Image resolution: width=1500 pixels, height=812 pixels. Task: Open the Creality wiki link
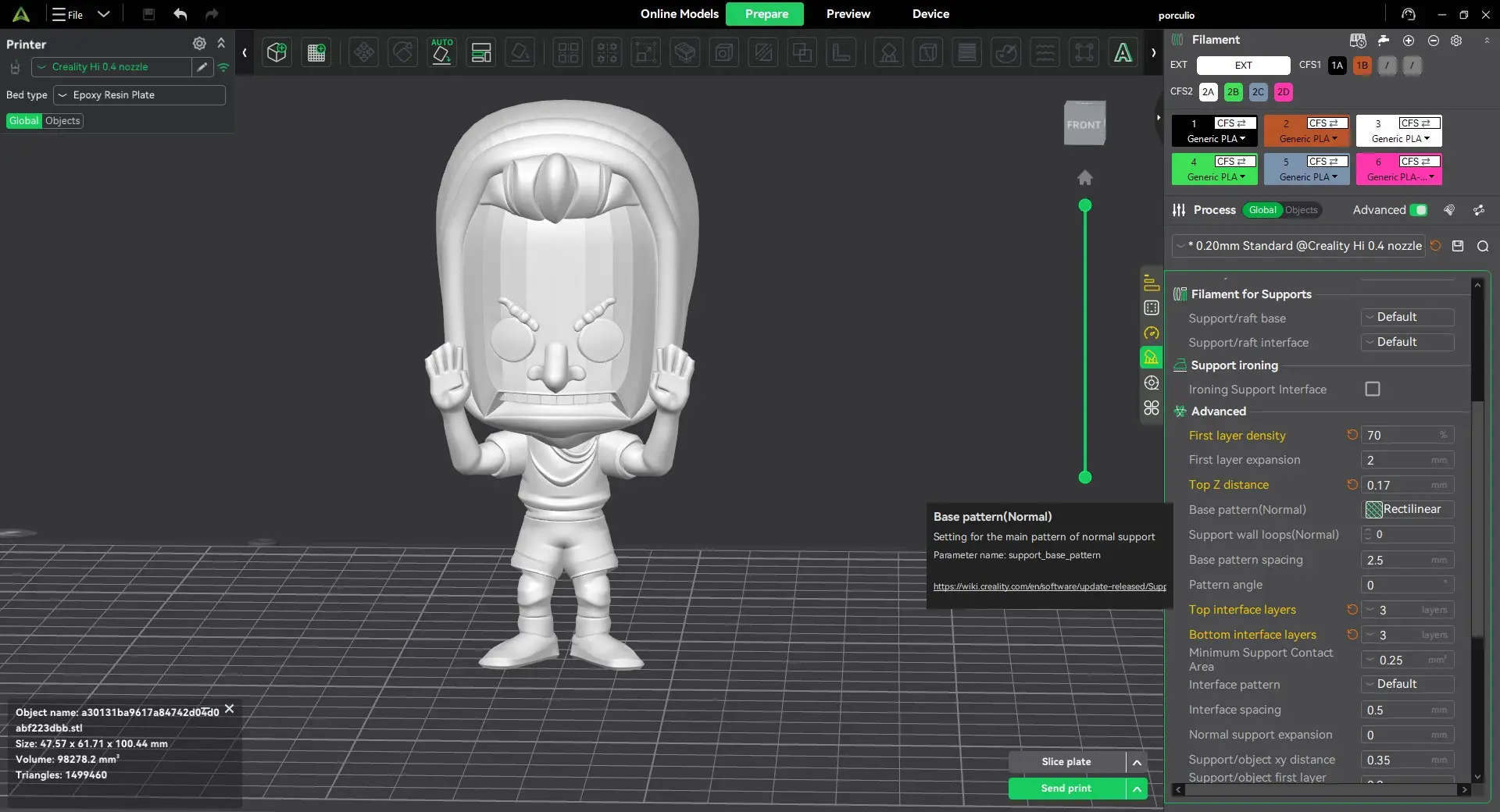pyautogui.click(x=1049, y=586)
